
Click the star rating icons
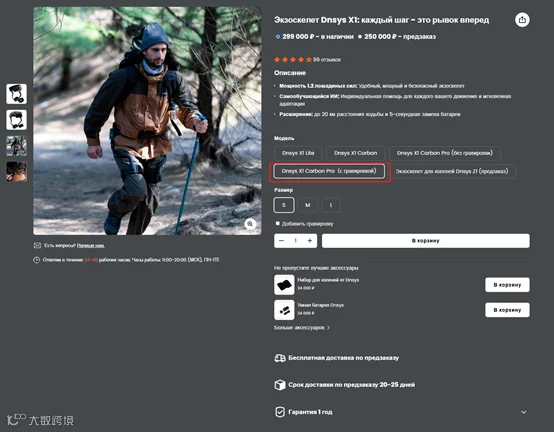[293, 60]
